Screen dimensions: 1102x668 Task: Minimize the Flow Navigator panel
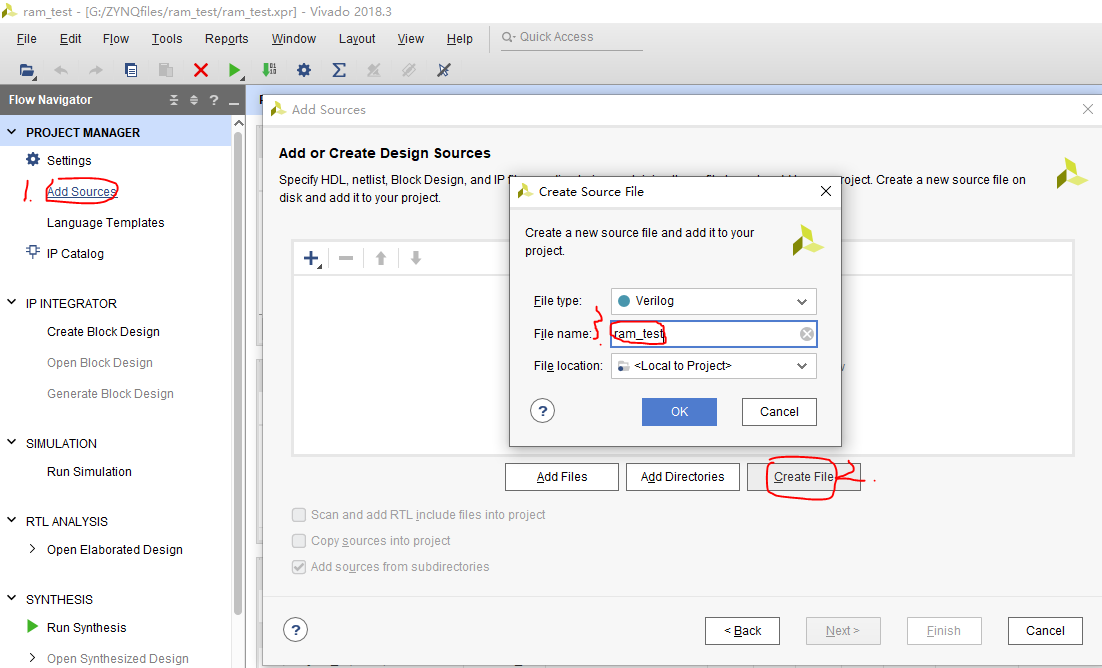[x=234, y=102]
